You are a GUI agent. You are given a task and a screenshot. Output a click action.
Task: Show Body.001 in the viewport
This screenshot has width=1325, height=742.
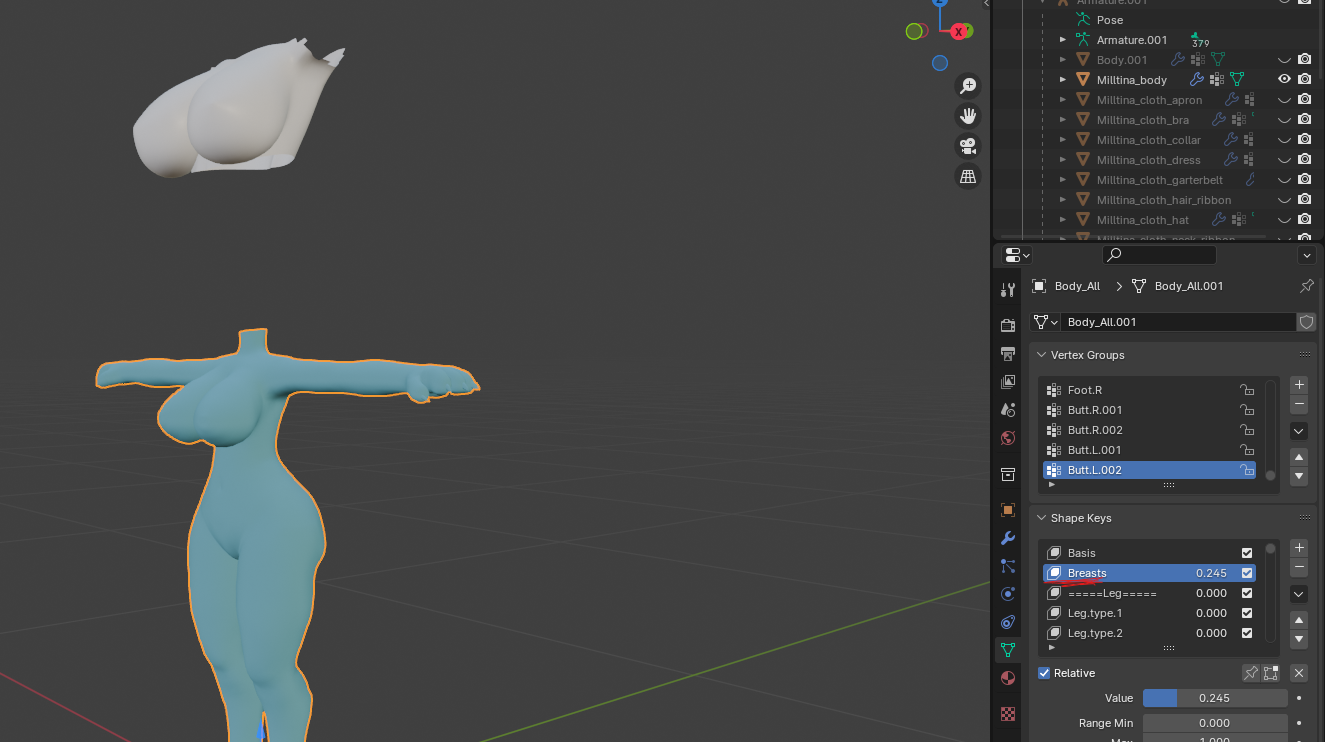[1285, 60]
